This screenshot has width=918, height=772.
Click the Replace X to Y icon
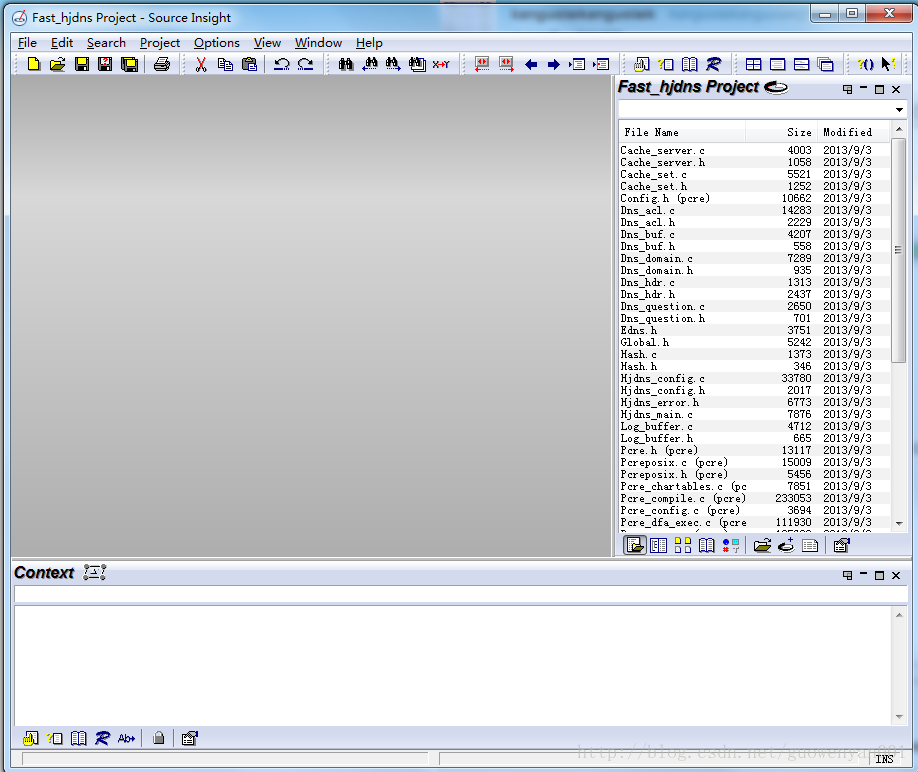point(441,64)
